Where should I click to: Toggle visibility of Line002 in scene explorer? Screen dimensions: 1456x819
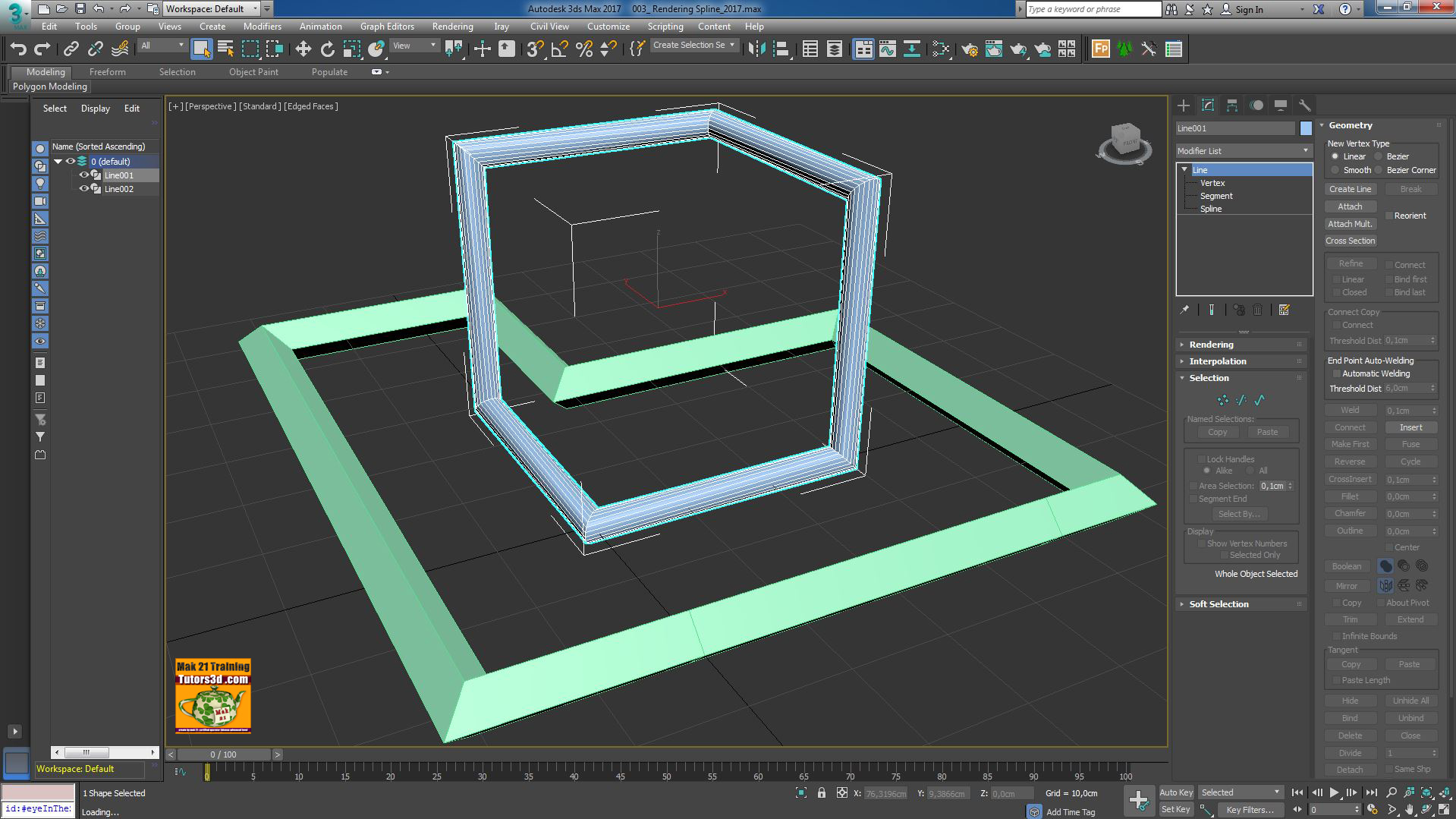(x=83, y=189)
